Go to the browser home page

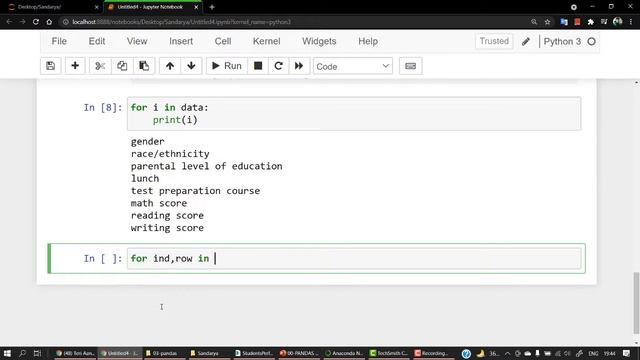point(49,22)
